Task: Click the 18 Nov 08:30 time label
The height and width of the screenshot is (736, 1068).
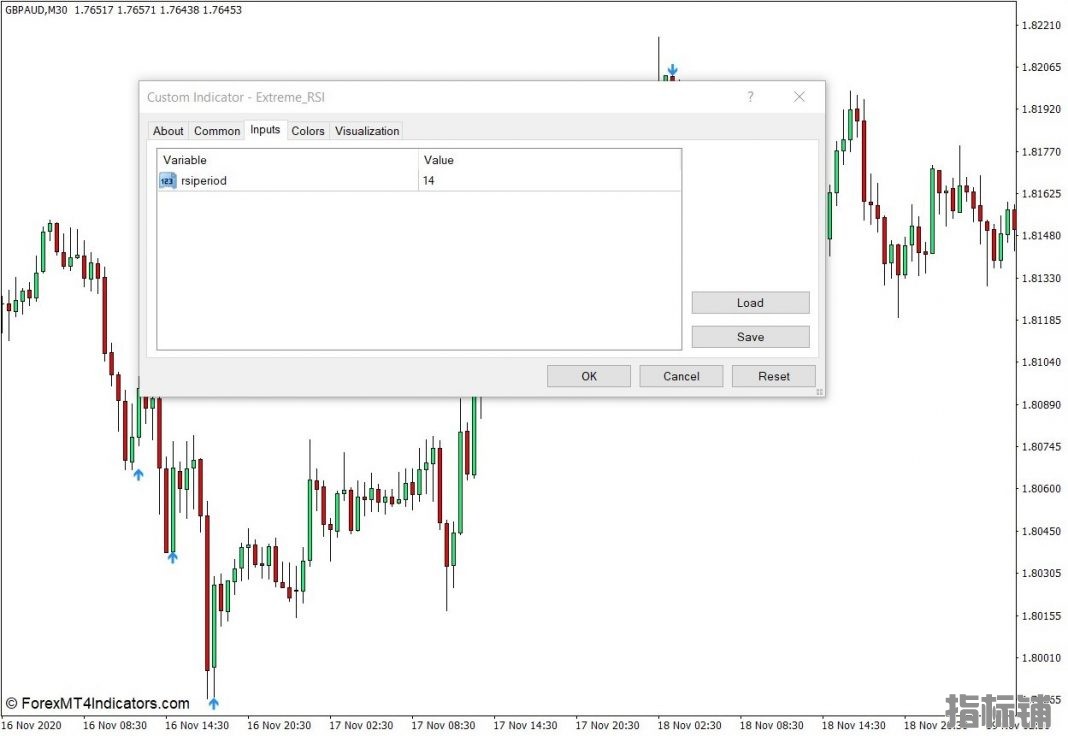Action: [771, 725]
